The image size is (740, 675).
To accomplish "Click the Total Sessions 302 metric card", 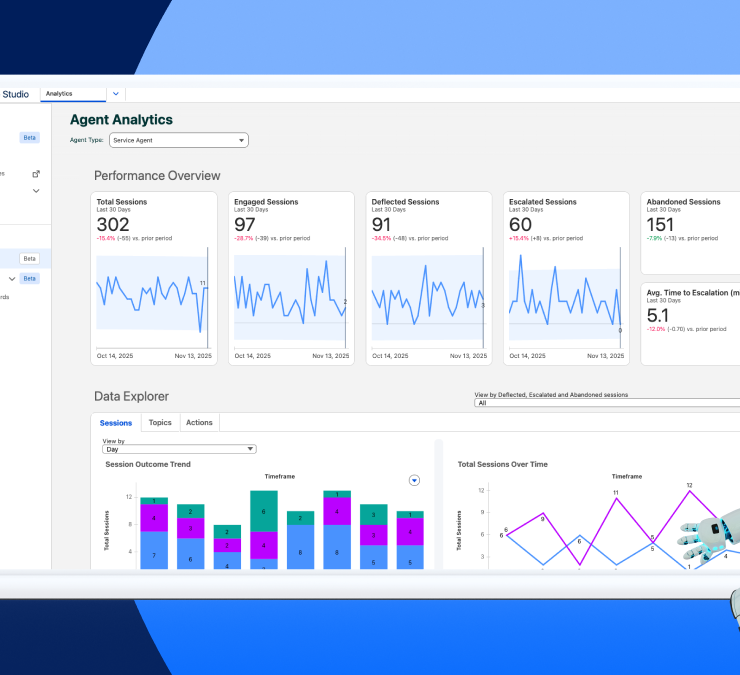I will [152, 225].
